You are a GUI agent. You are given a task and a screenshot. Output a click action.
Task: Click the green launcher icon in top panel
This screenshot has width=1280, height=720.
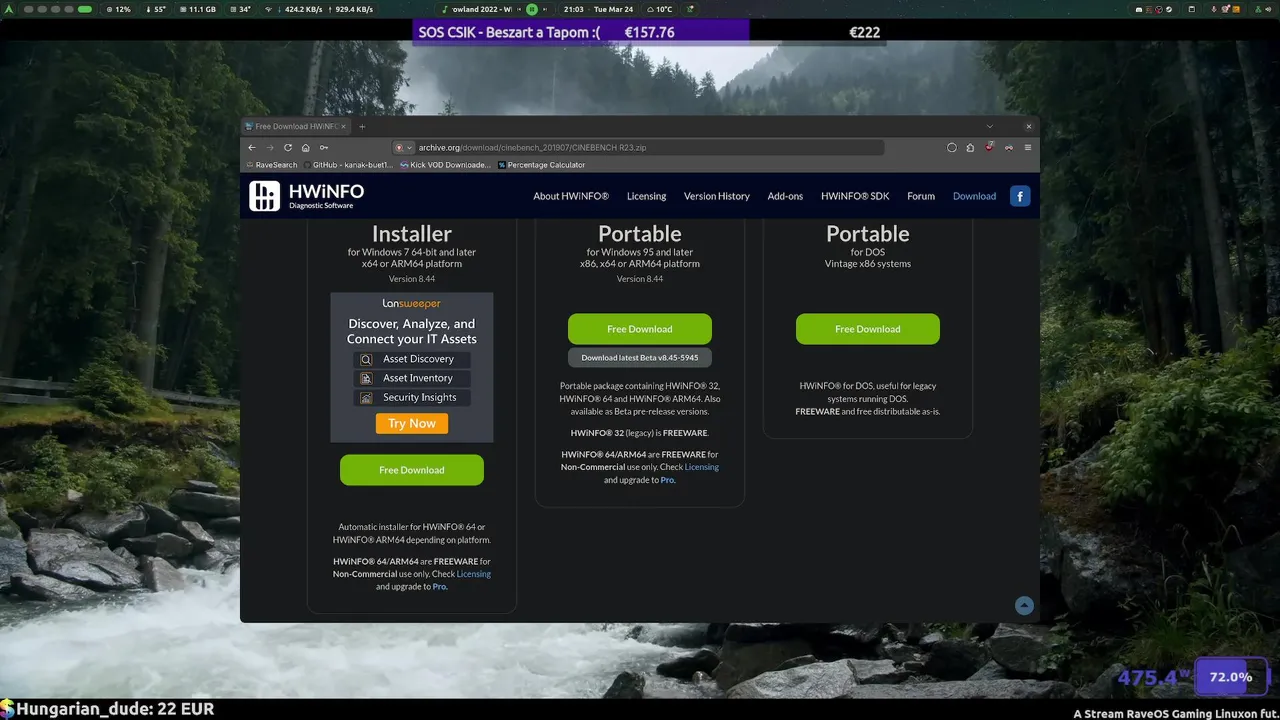pyautogui.click(x=10, y=9)
